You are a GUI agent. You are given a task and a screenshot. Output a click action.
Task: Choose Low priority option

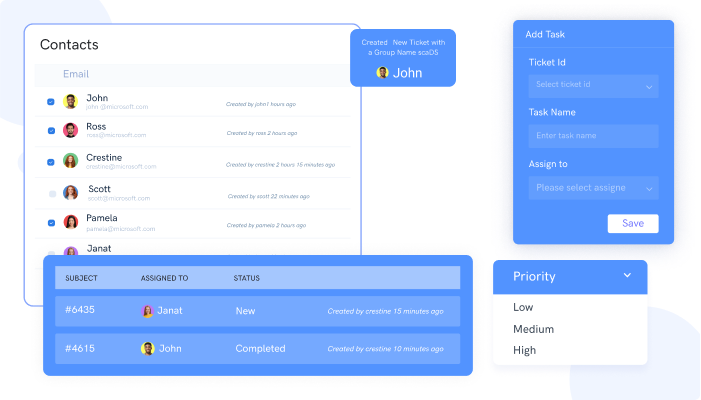[x=523, y=307]
